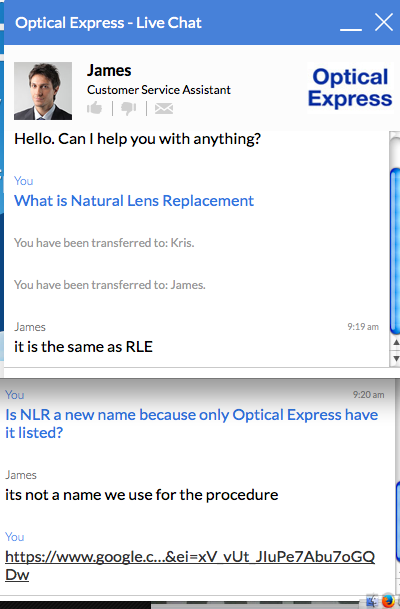Open the google.com link in chat

click(x=190, y=566)
